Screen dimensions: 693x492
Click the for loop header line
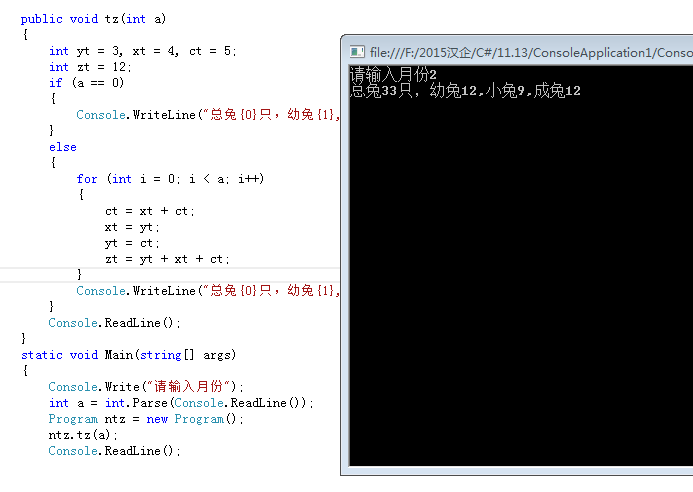click(170, 179)
